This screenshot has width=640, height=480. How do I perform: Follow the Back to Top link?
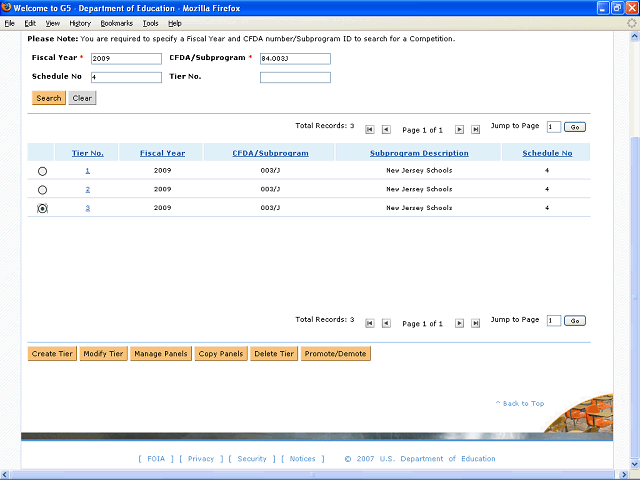(520, 403)
